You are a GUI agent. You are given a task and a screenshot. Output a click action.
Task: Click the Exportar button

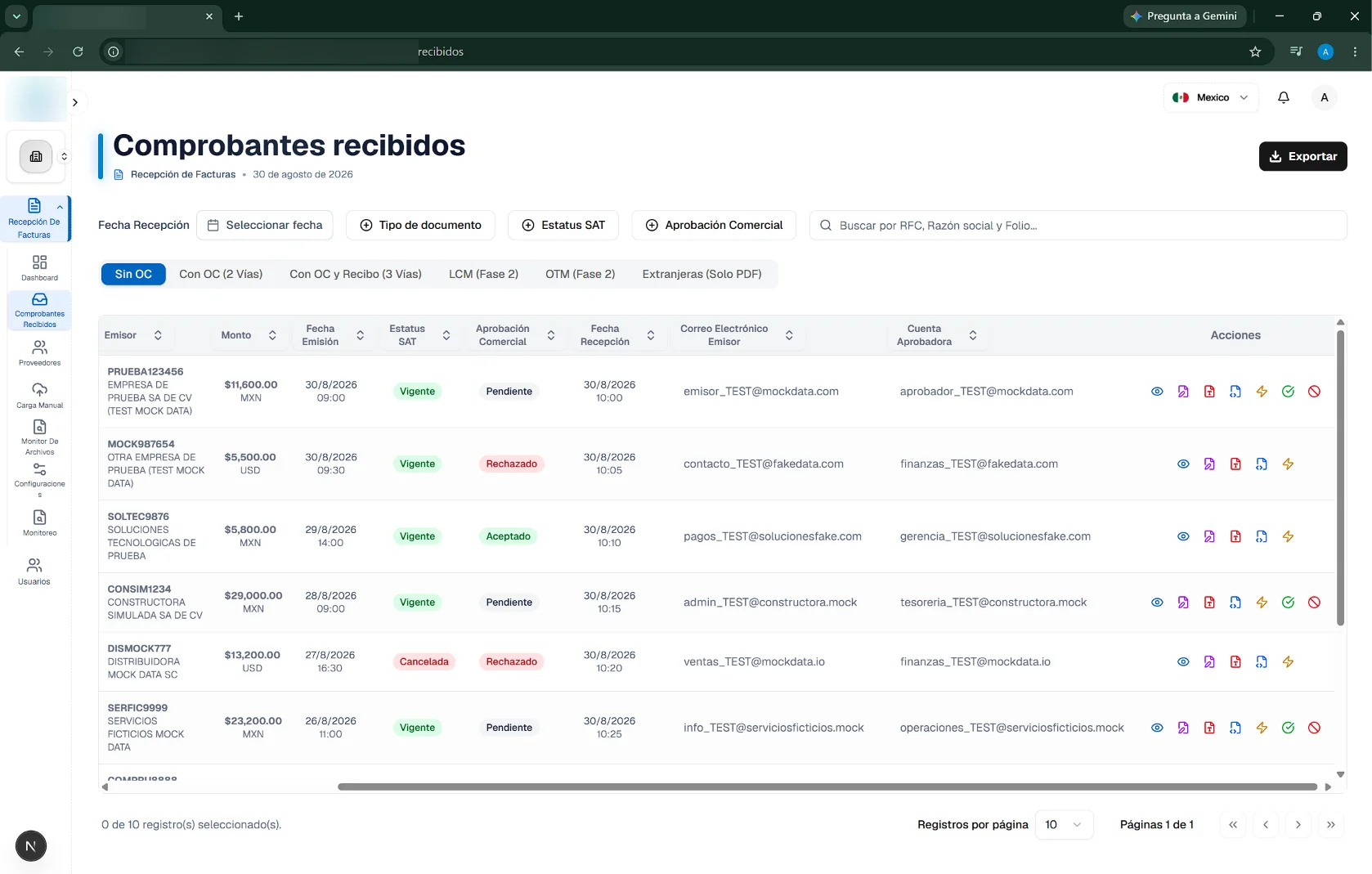[1303, 157]
